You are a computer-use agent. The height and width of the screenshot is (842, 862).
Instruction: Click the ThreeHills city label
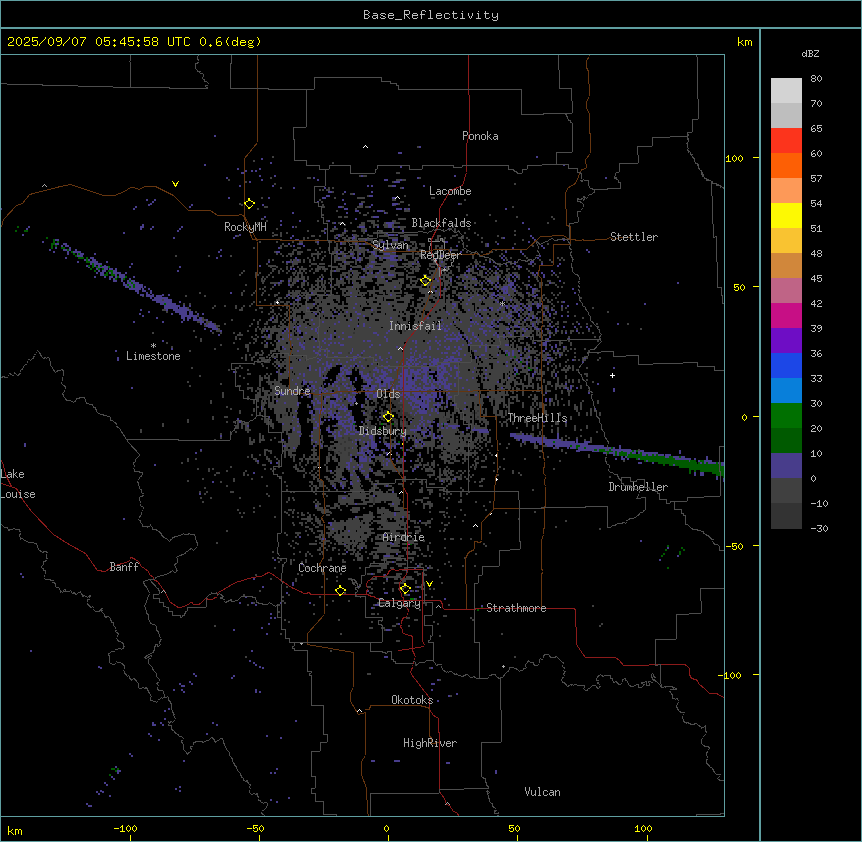coord(537,418)
